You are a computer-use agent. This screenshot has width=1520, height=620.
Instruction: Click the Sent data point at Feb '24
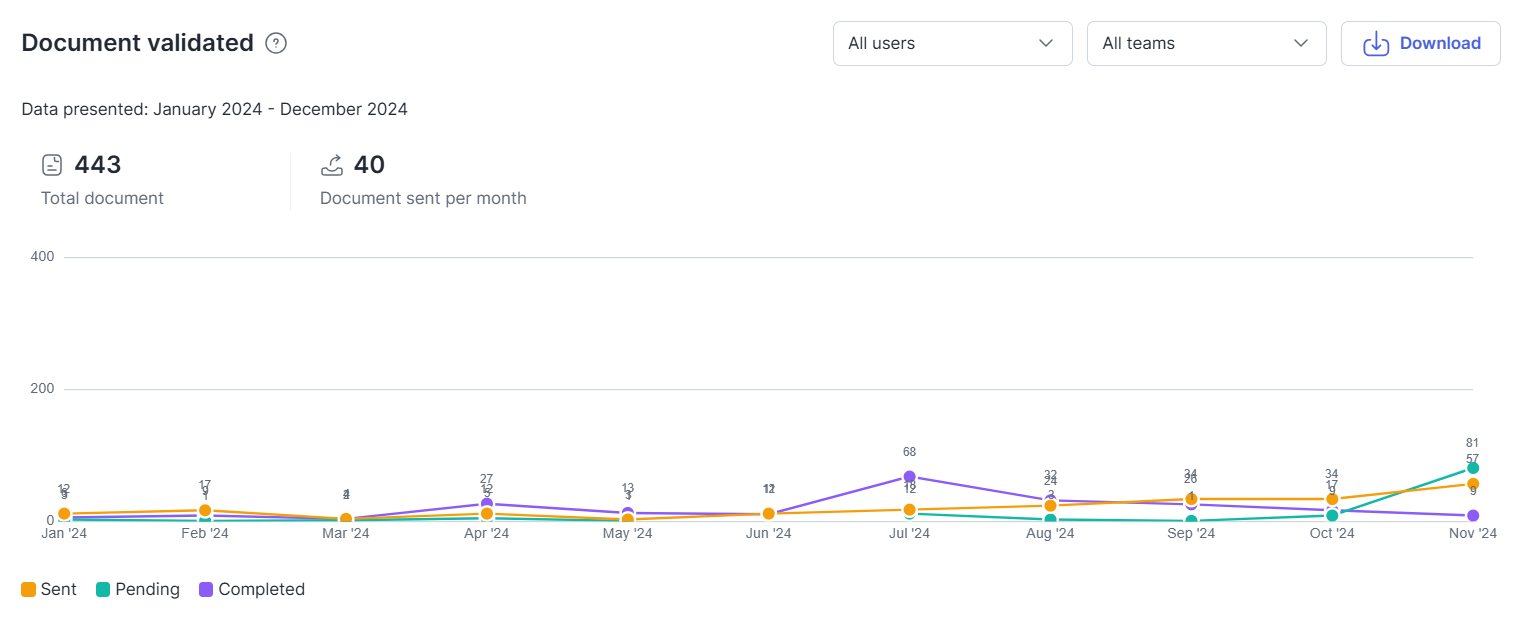(205, 510)
